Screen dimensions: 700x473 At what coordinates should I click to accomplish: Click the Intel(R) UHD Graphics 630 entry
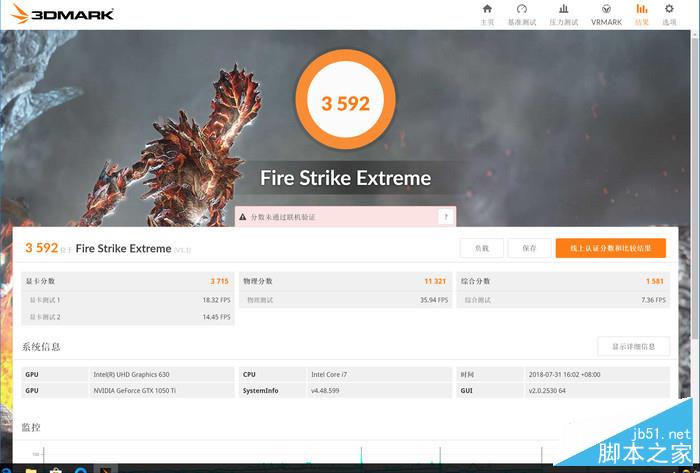pos(131,374)
